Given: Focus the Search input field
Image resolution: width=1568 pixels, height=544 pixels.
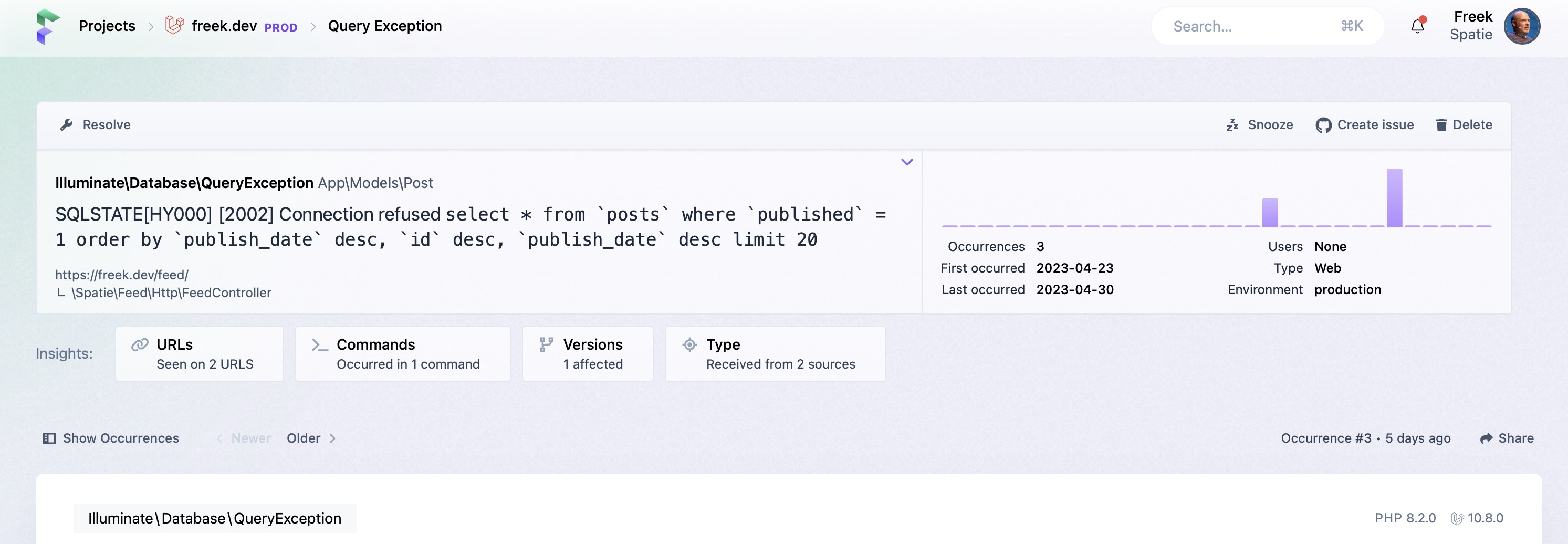Looking at the screenshot, I should click(1267, 26).
